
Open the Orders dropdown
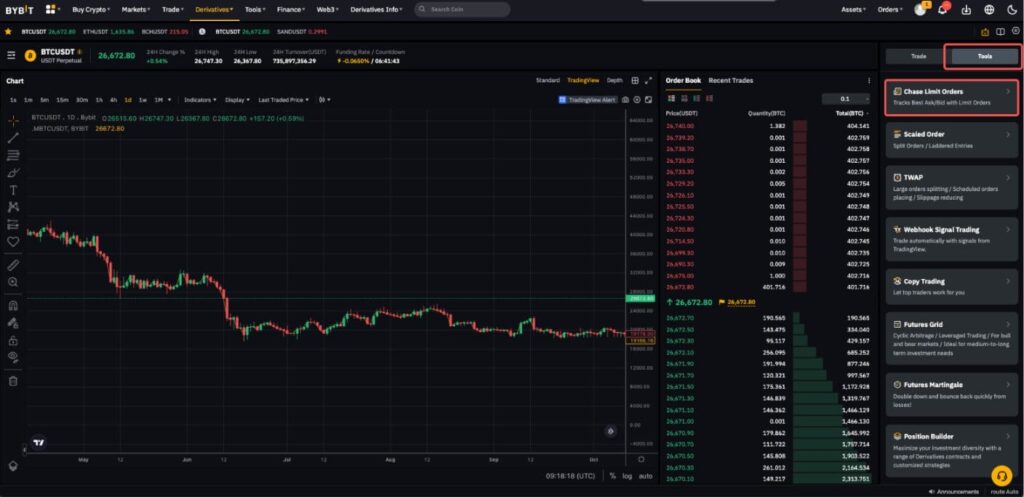[890, 10]
